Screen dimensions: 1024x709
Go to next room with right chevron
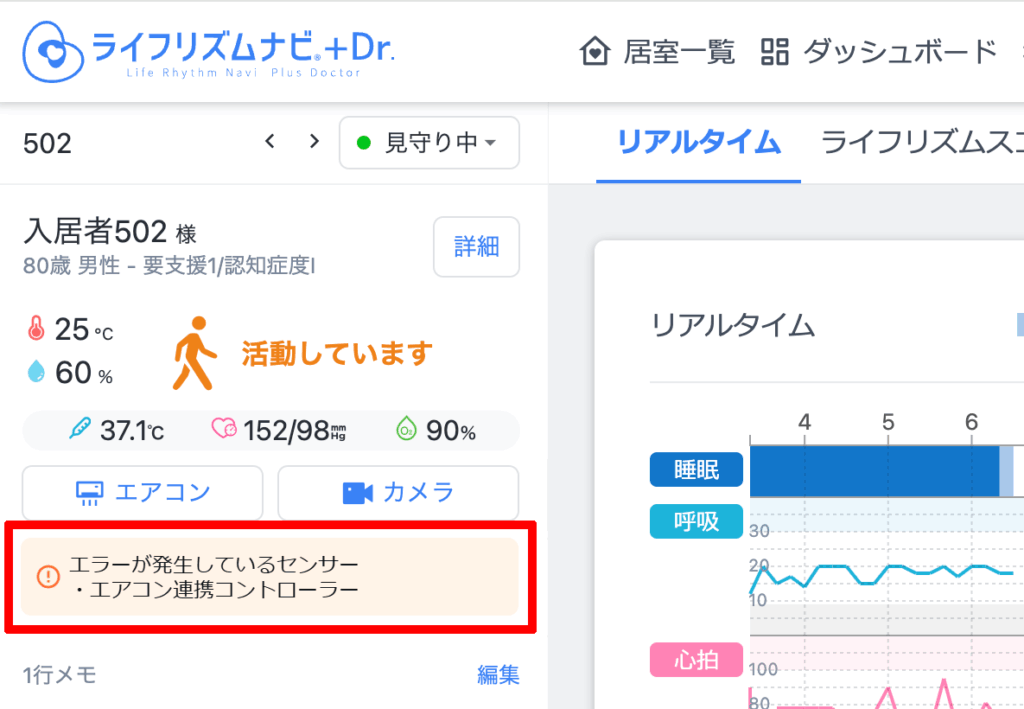click(314, 142)
